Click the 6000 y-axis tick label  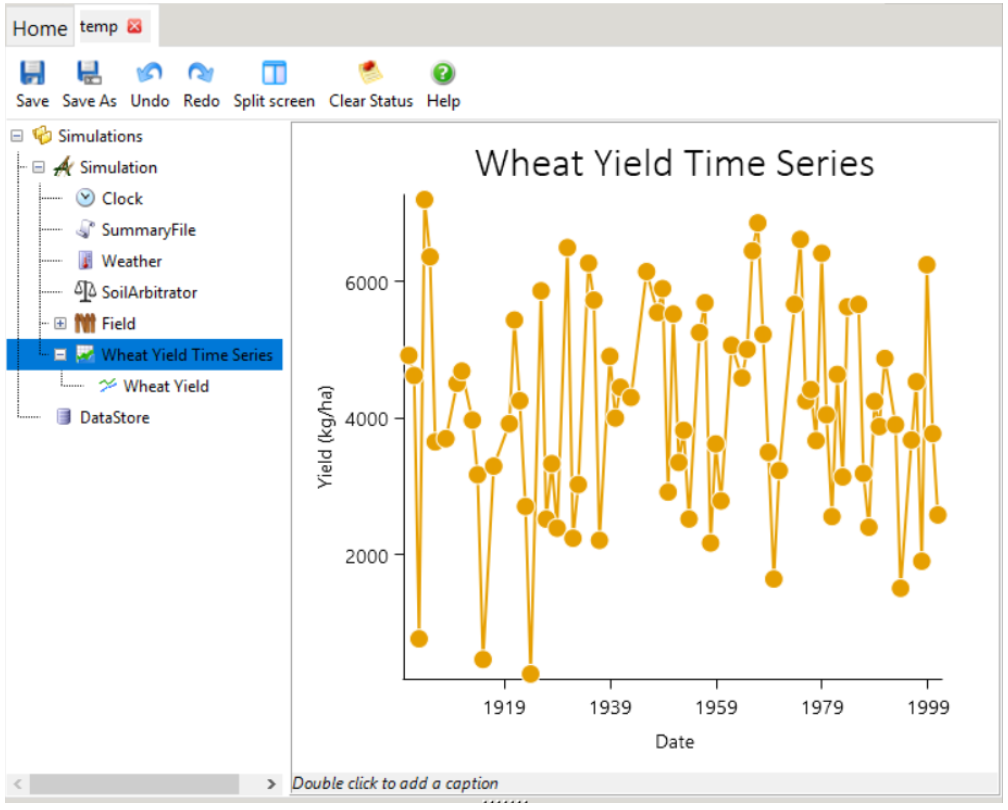coord(366,284)
